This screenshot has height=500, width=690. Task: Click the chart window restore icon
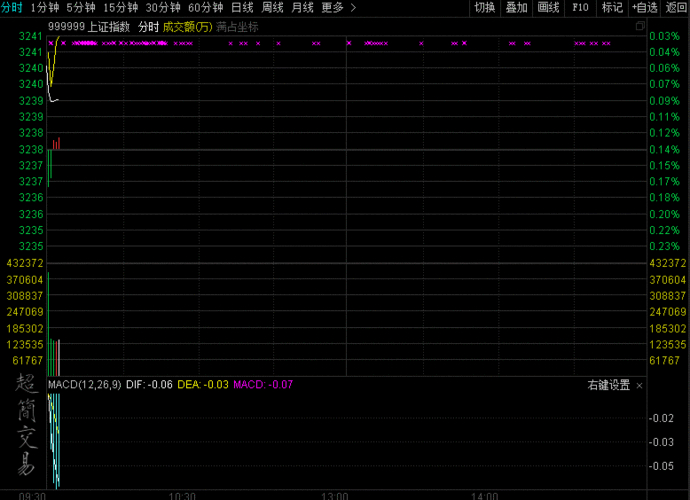tap(640, 26)
